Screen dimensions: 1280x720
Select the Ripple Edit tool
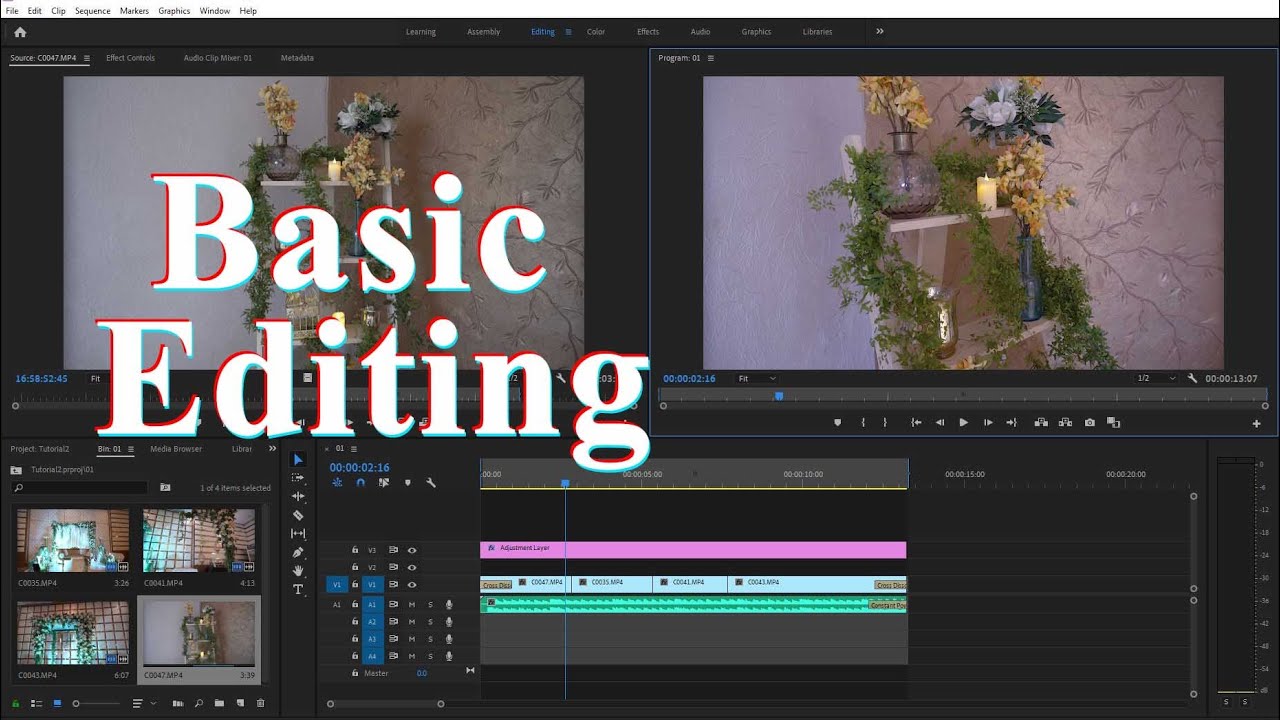298,497
